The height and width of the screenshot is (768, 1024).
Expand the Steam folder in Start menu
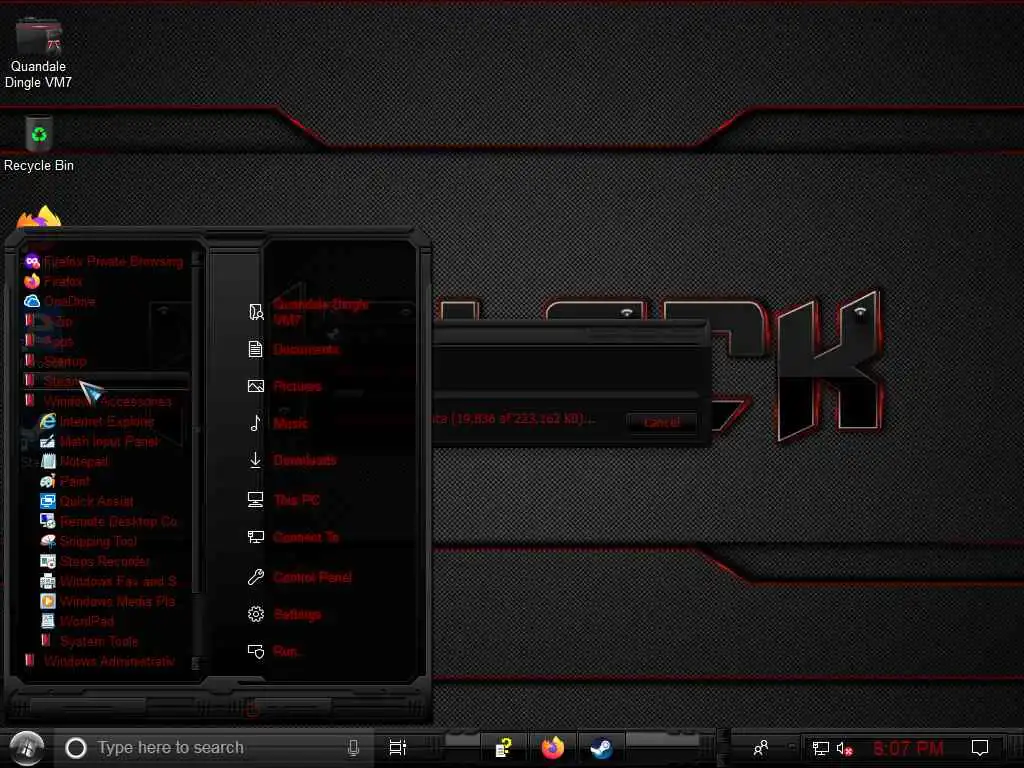coord(106,381)
